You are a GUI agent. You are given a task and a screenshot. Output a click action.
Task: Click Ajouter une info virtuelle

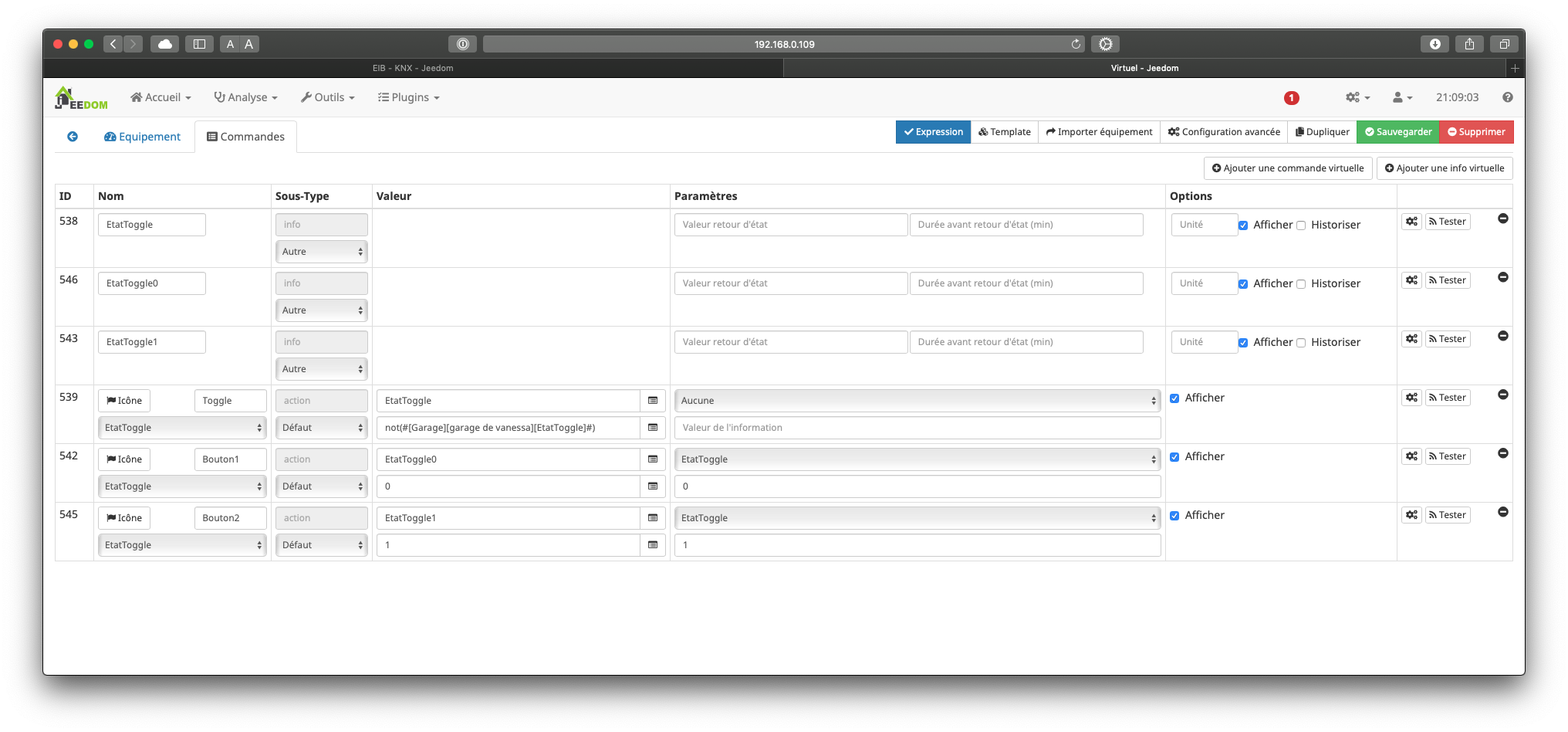[x=1445, y=168]
